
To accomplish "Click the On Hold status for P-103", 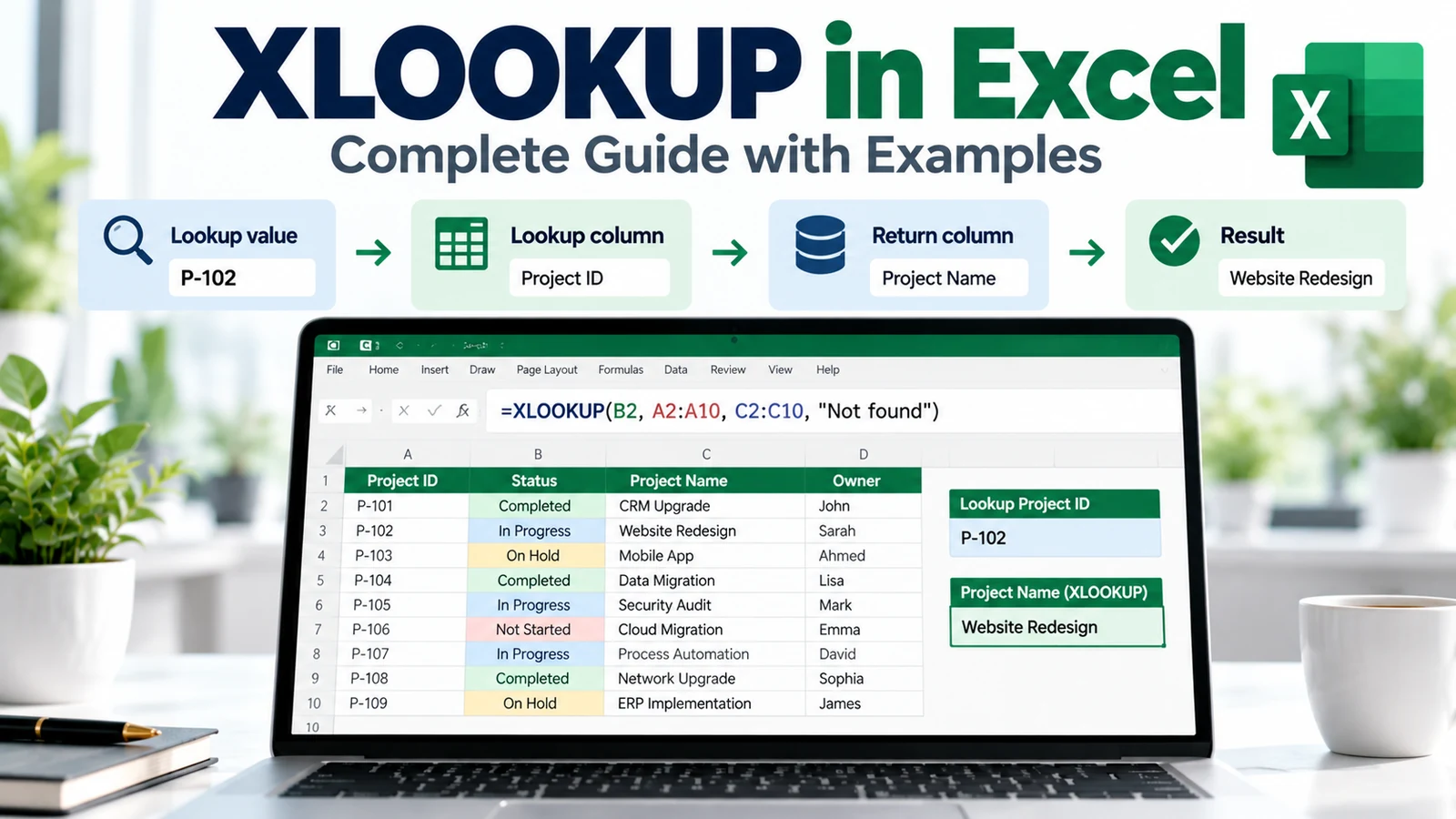I will coord(536,556).
